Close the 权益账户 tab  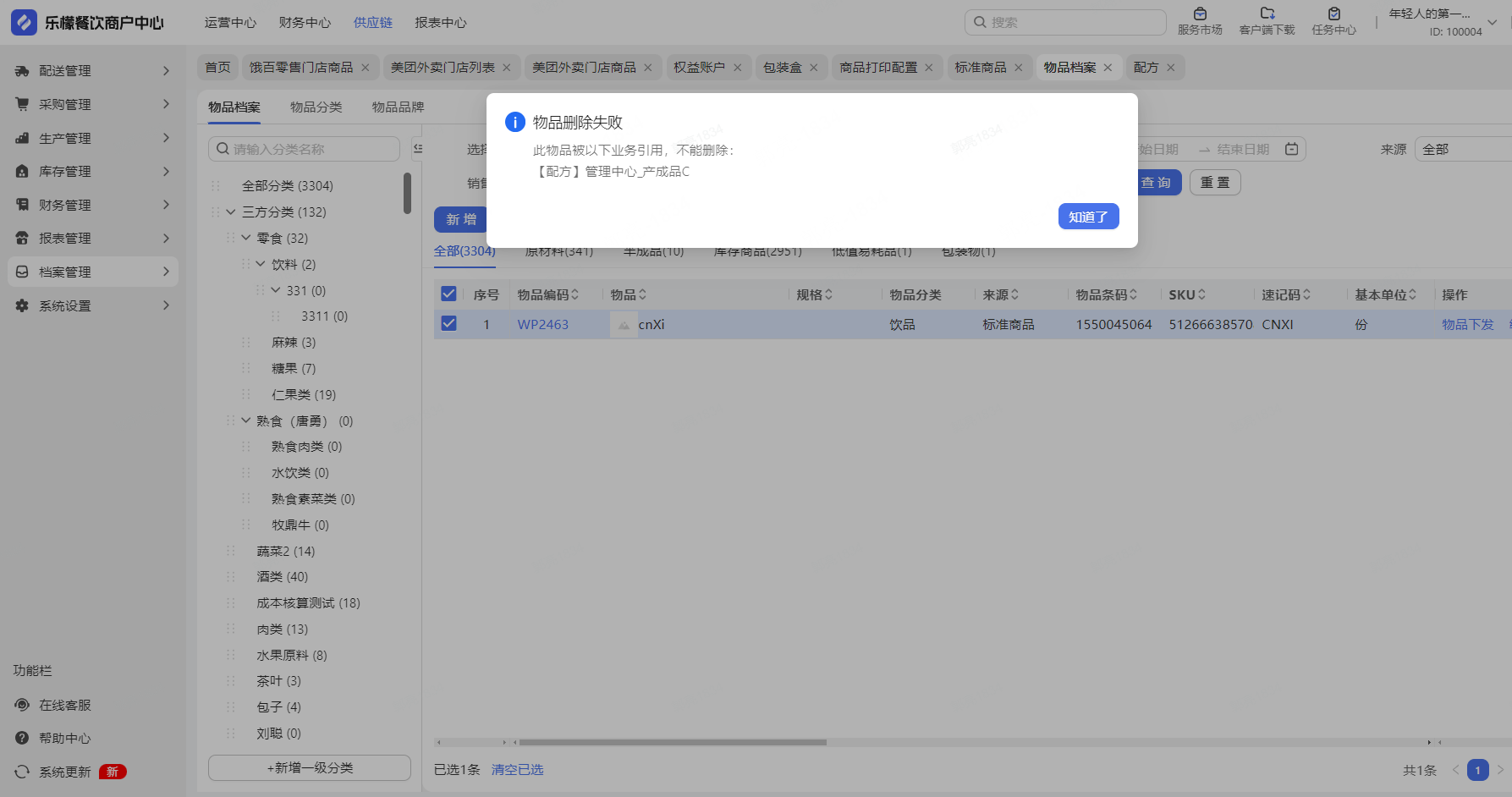pos(737,68)
